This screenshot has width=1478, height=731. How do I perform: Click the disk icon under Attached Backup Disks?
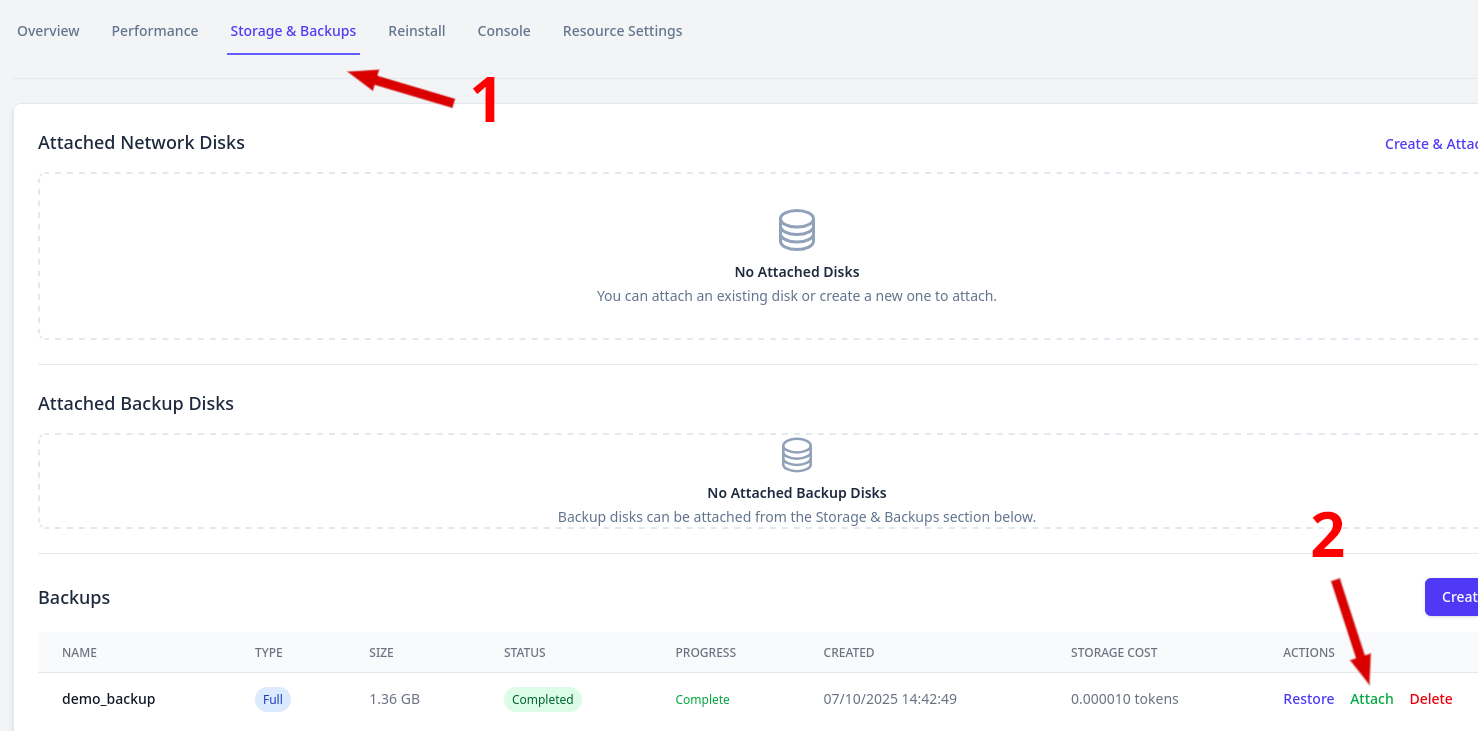796,455
